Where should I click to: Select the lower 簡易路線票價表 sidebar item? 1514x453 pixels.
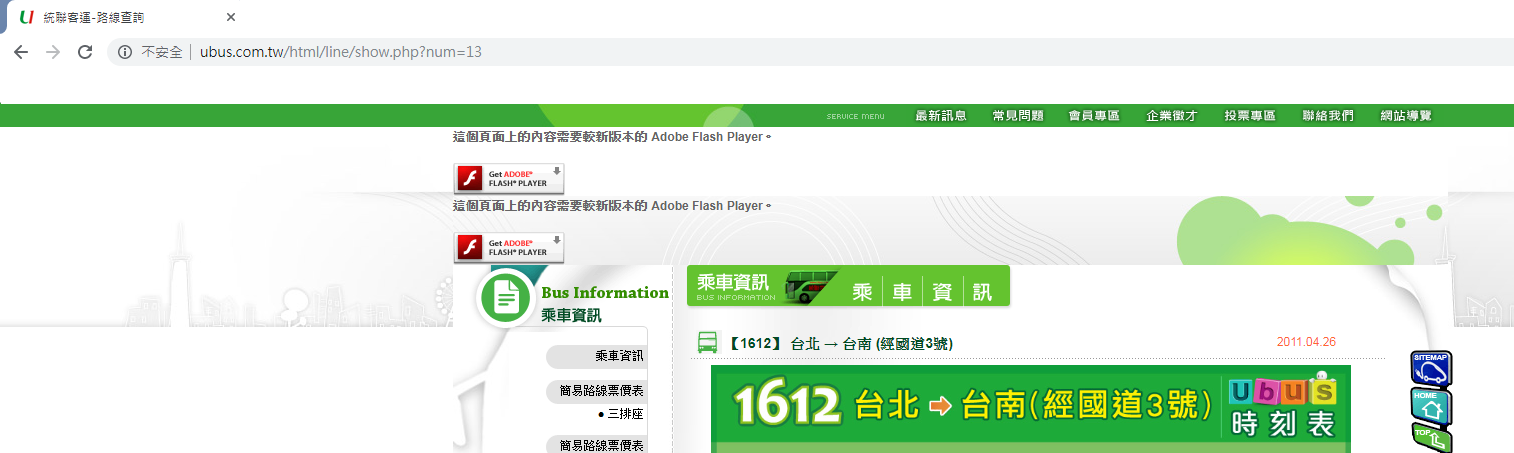597,445
